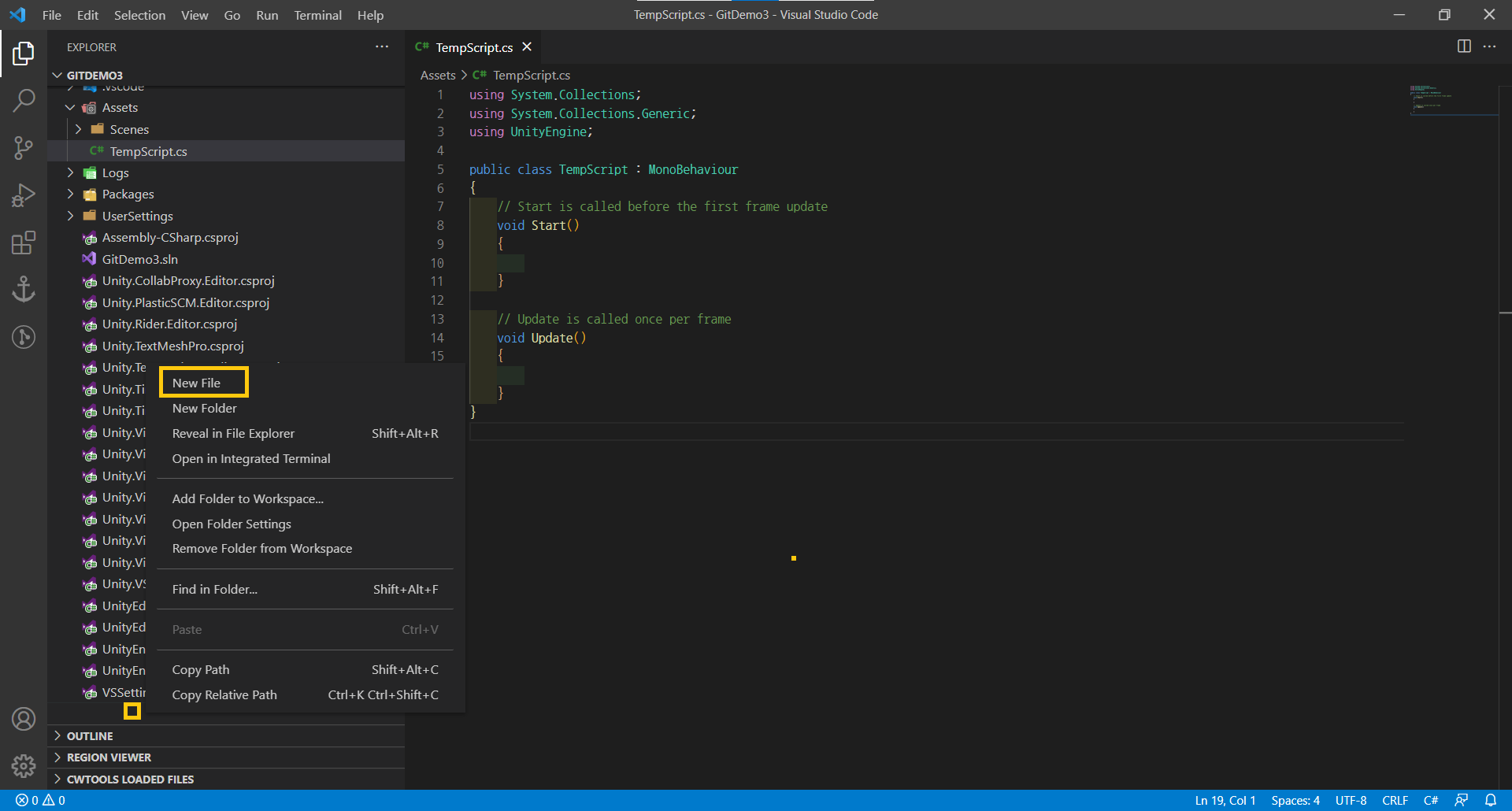1512x811 pixels.
Task: Open the Search view icon
Action: coord(24,100)
